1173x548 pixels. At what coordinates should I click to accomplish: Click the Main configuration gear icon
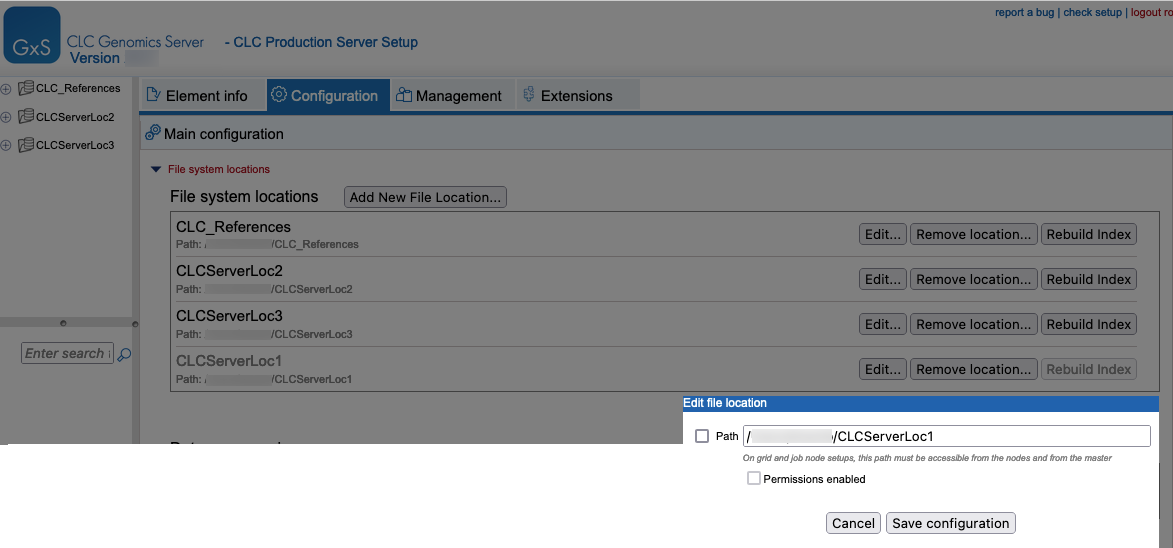pyautogui.click(x=153, y=133)
